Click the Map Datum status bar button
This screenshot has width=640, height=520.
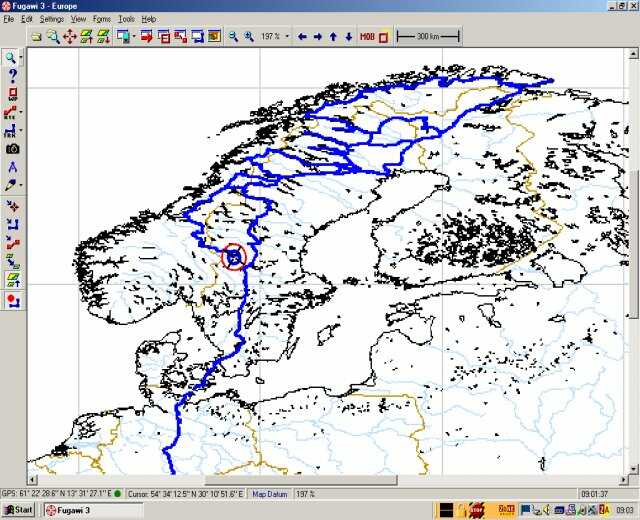269,494
